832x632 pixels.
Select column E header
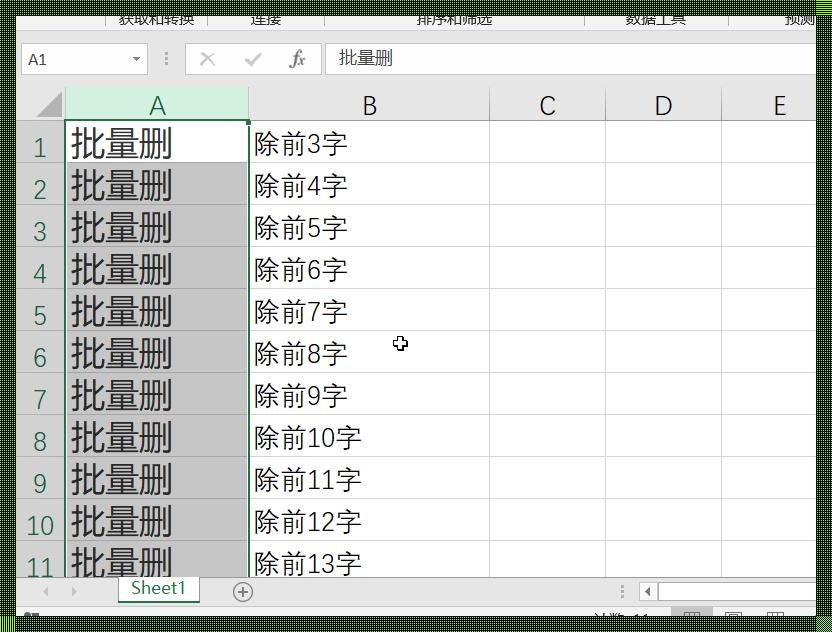[x=769, y=105]
